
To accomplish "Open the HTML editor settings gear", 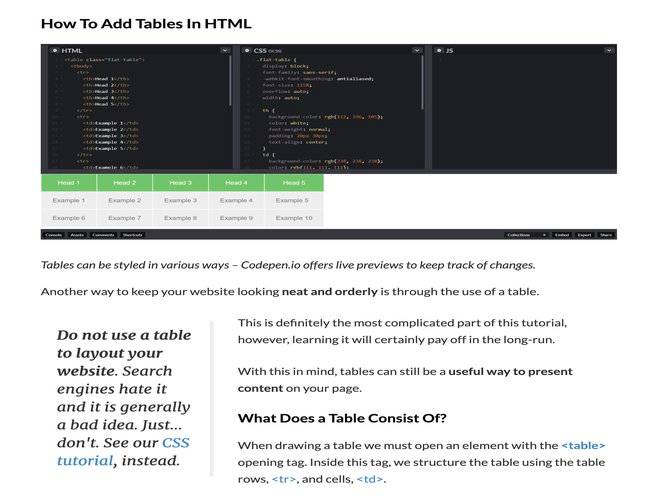I will click(x=55, y=50).
